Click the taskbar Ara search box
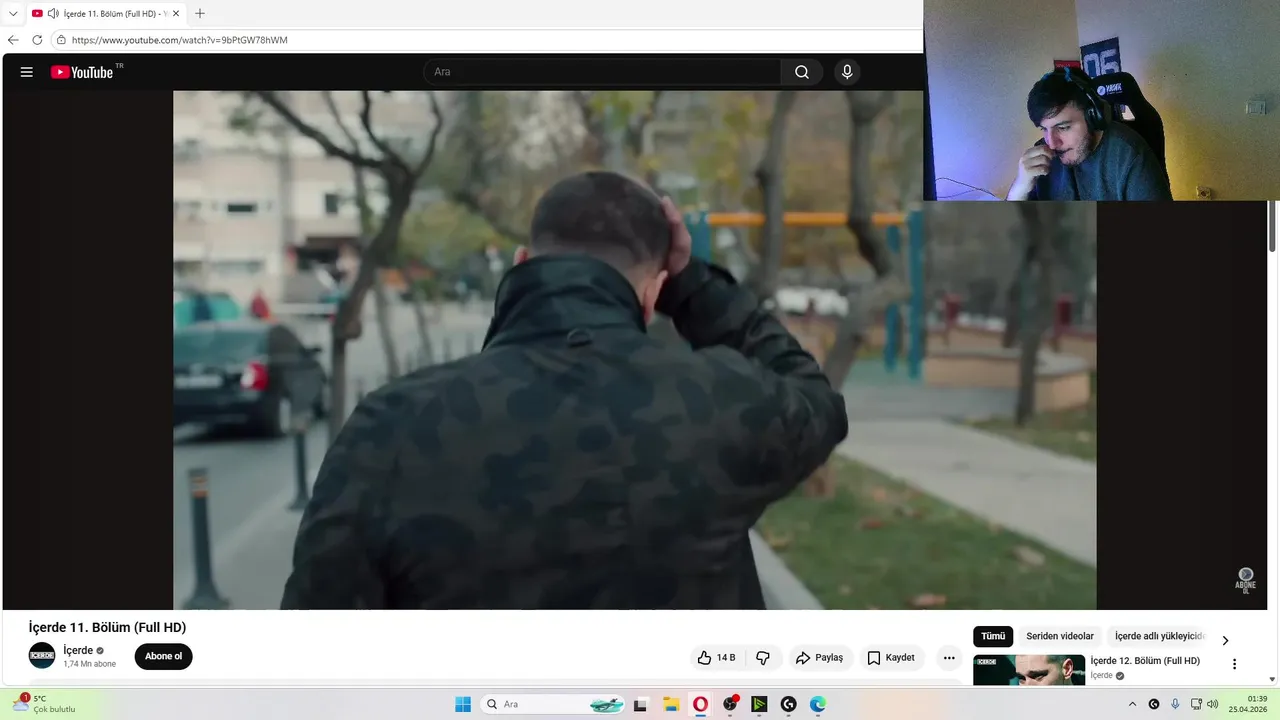The image size is (1280, 720). point(554,704)
